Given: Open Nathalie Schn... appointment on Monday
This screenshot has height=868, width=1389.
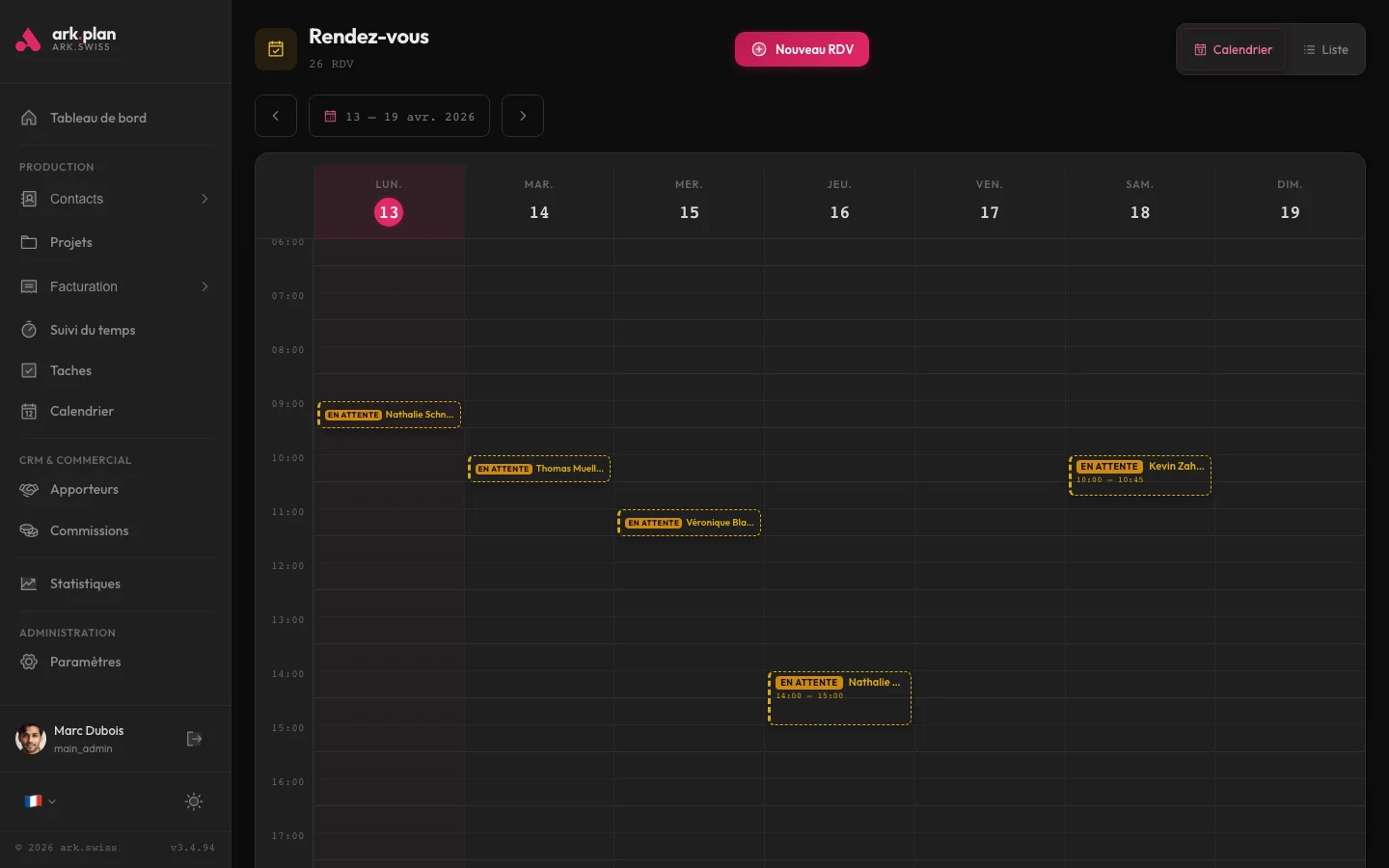Looking at the screenshot, I should [x=389, y=415].
